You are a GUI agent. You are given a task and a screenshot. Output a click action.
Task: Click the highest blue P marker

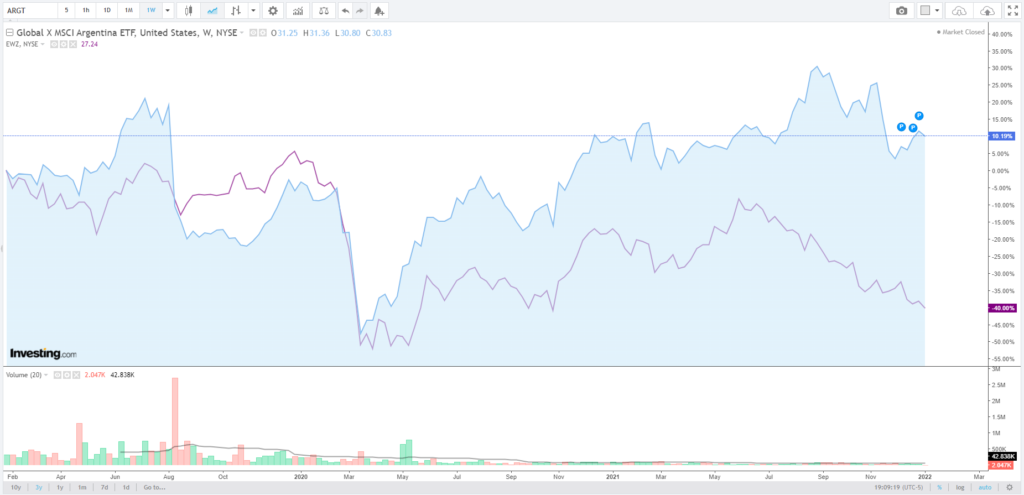[x=919, y=115]
